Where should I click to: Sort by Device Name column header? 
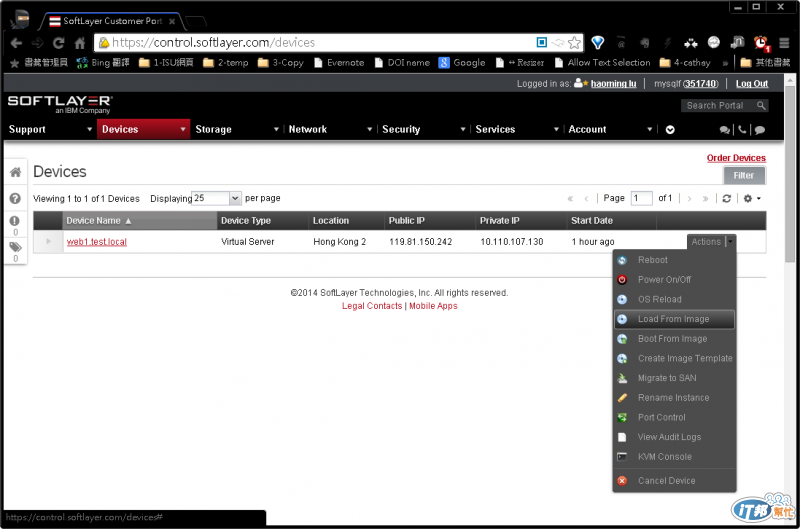tap(139, 221)
